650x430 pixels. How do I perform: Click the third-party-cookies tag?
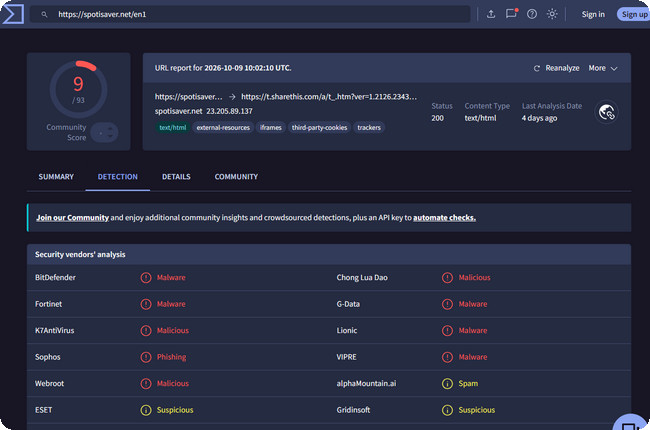click(x=319, y=127)
